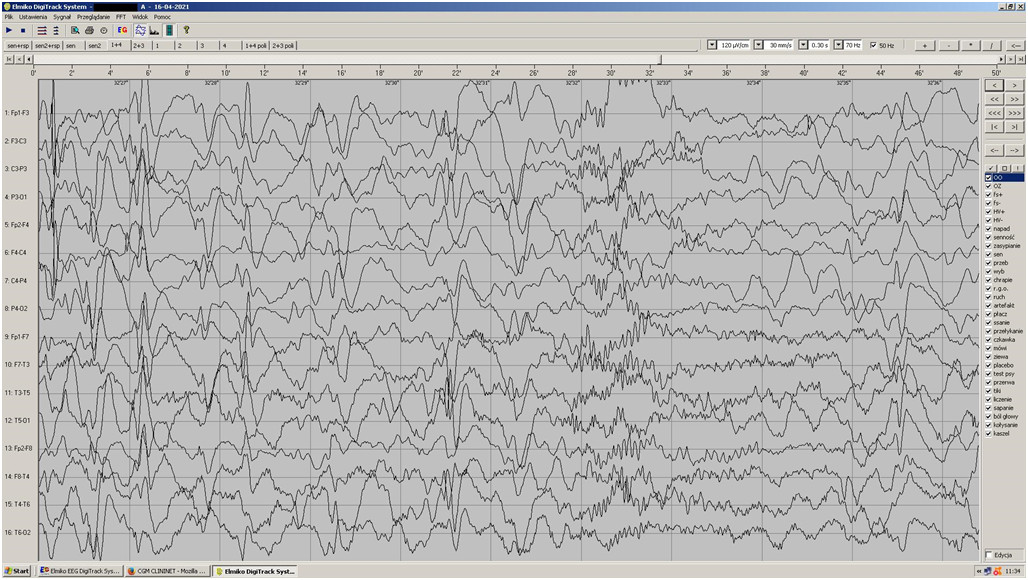
Task: Click the histogram chart toolbar icon
Action: coord(154,30)
